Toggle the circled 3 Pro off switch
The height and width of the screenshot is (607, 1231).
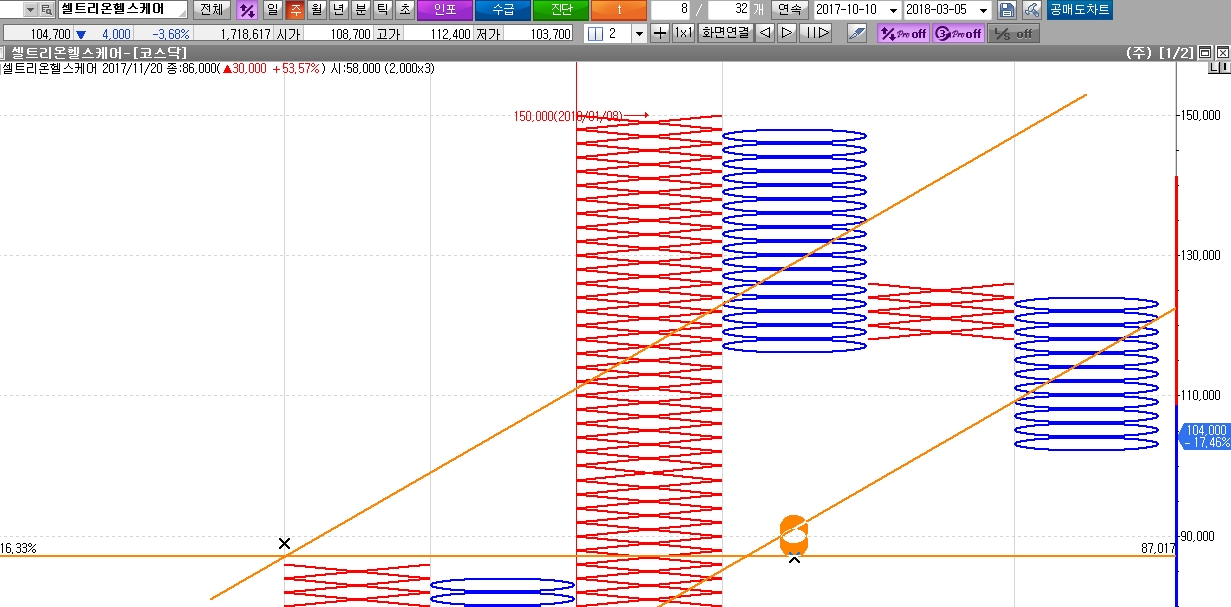pos(957,33)
